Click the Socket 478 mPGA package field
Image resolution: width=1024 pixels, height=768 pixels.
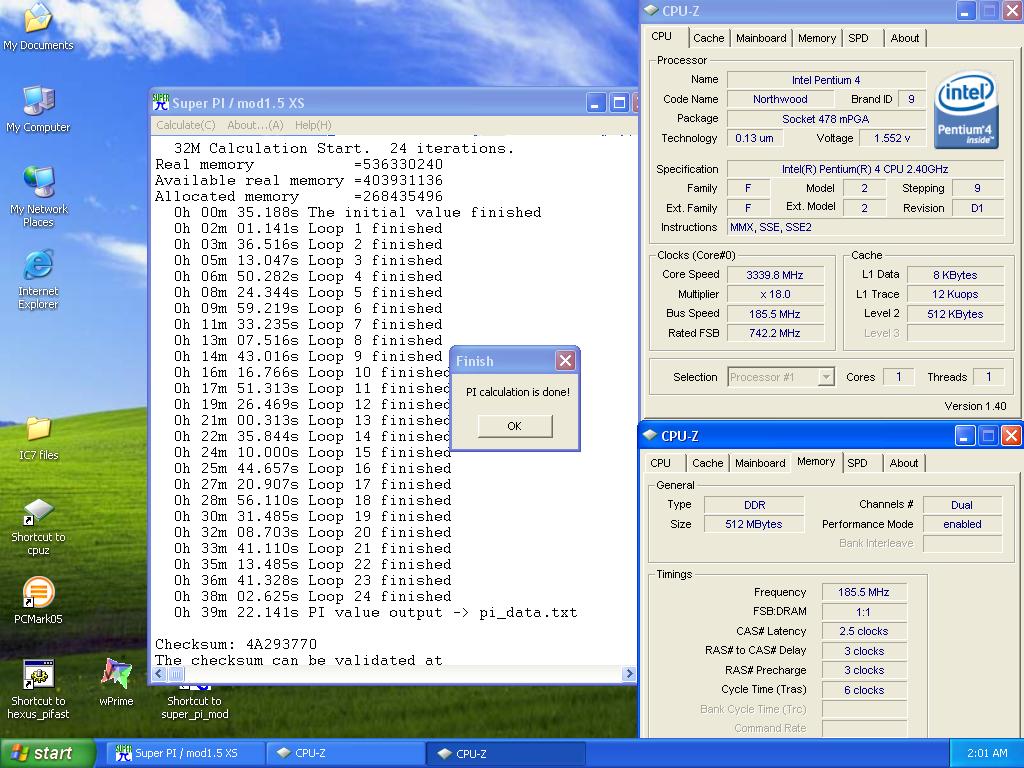click(x=826, y=119)
